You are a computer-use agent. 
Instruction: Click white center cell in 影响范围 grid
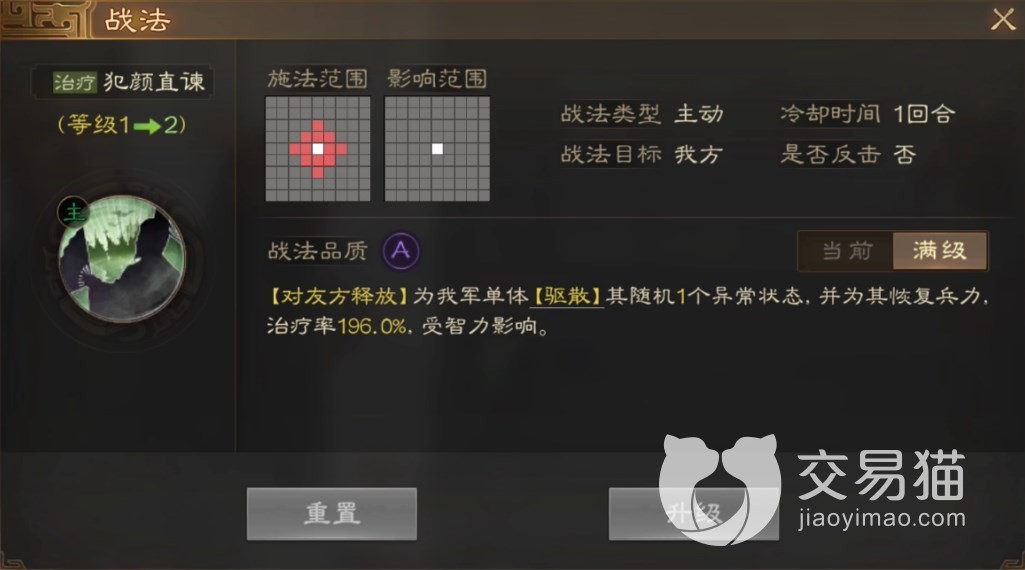pos(437,149)
